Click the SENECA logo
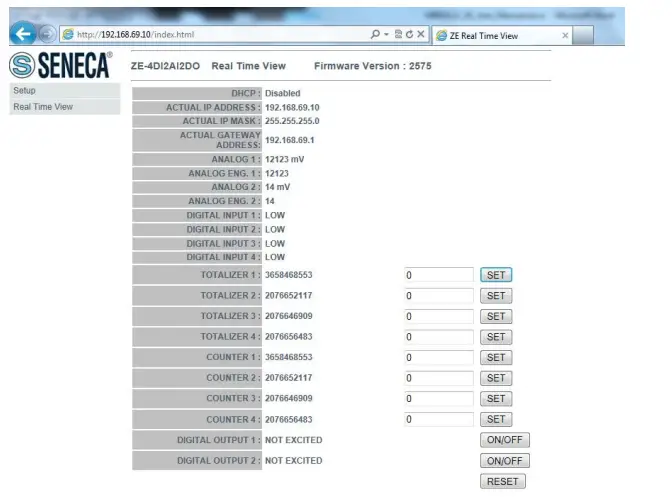Screen dimensions: 672x497 pyautogui.click(x=60, y=65)
